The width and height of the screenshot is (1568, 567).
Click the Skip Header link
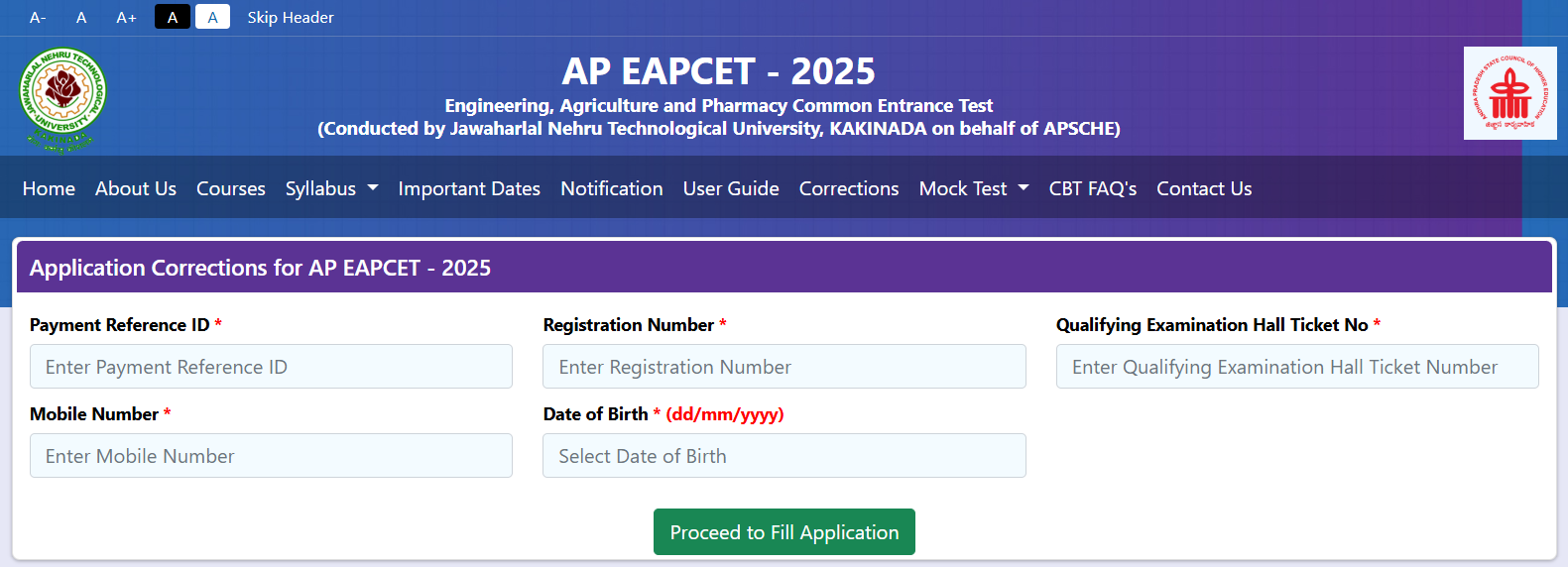pyautogui.click(x=291, y=18)
